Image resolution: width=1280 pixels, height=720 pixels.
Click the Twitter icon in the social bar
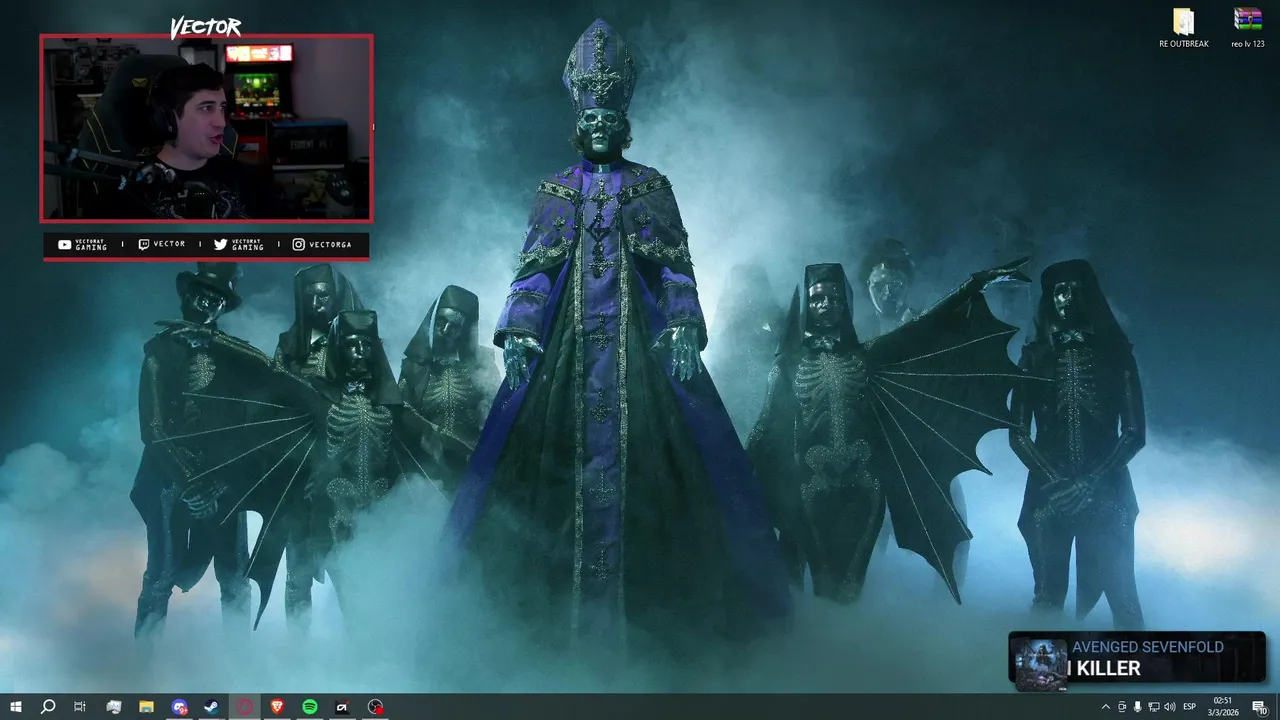point(220,244)
